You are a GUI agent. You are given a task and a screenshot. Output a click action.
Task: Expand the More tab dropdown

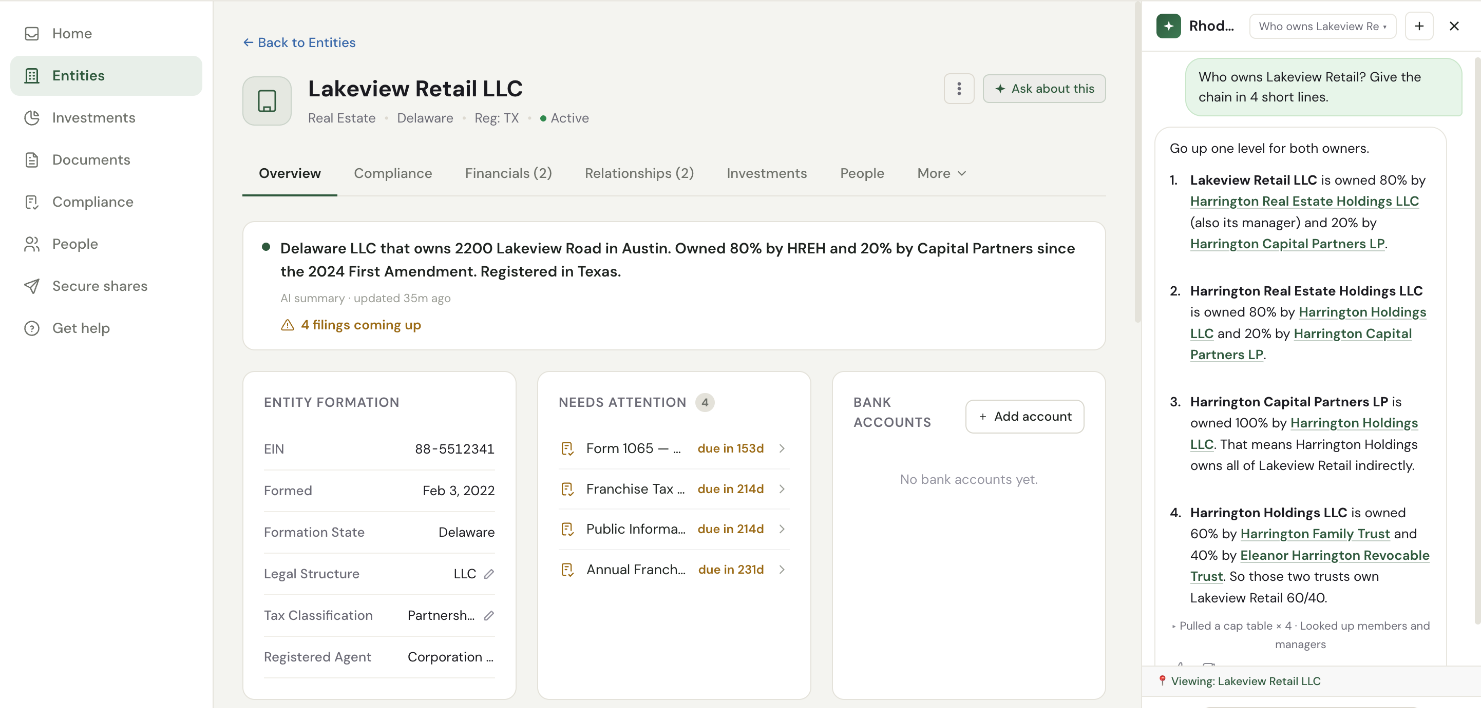pos(942,173)
